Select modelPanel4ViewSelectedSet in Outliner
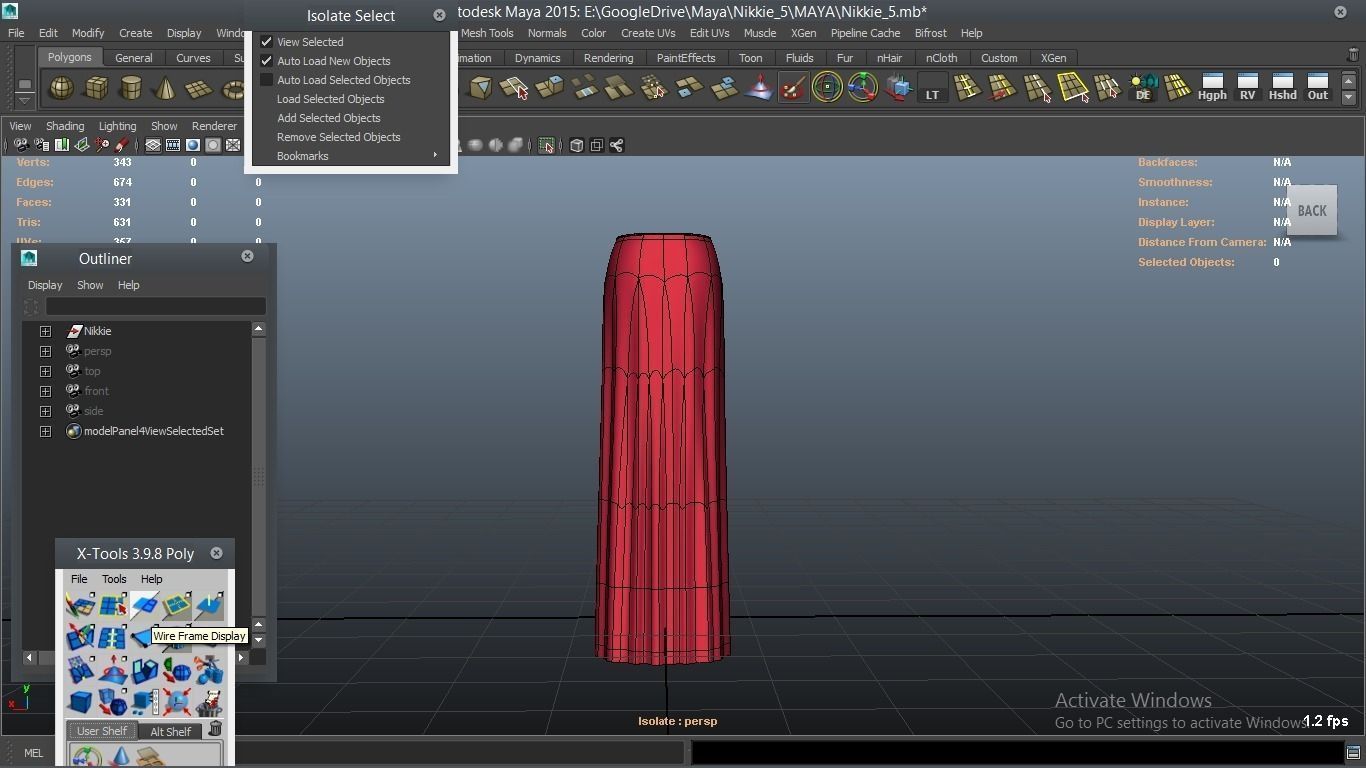 (153, 431)
